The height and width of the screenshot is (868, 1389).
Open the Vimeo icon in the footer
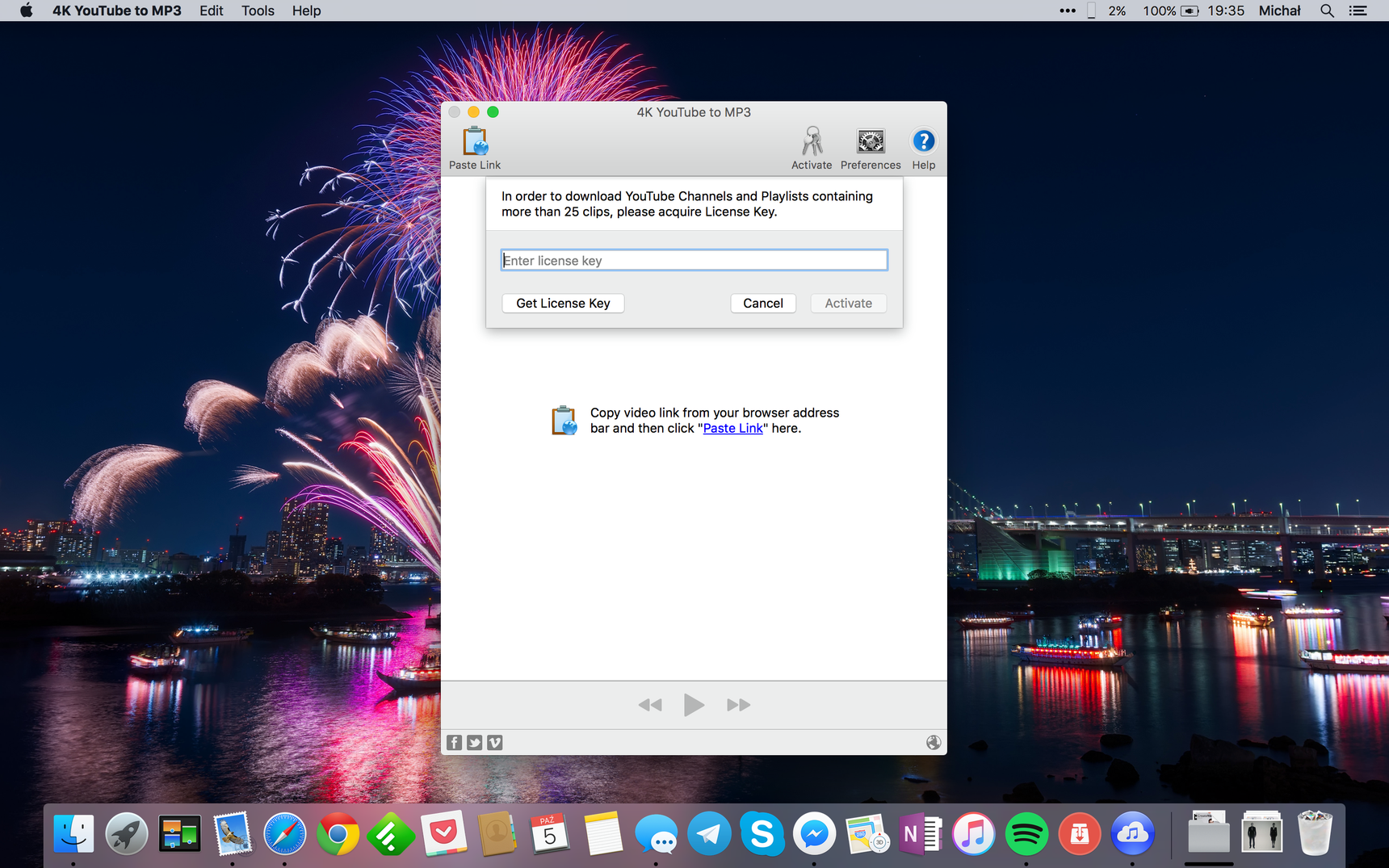pyautogui.click(x=495, y=743)
